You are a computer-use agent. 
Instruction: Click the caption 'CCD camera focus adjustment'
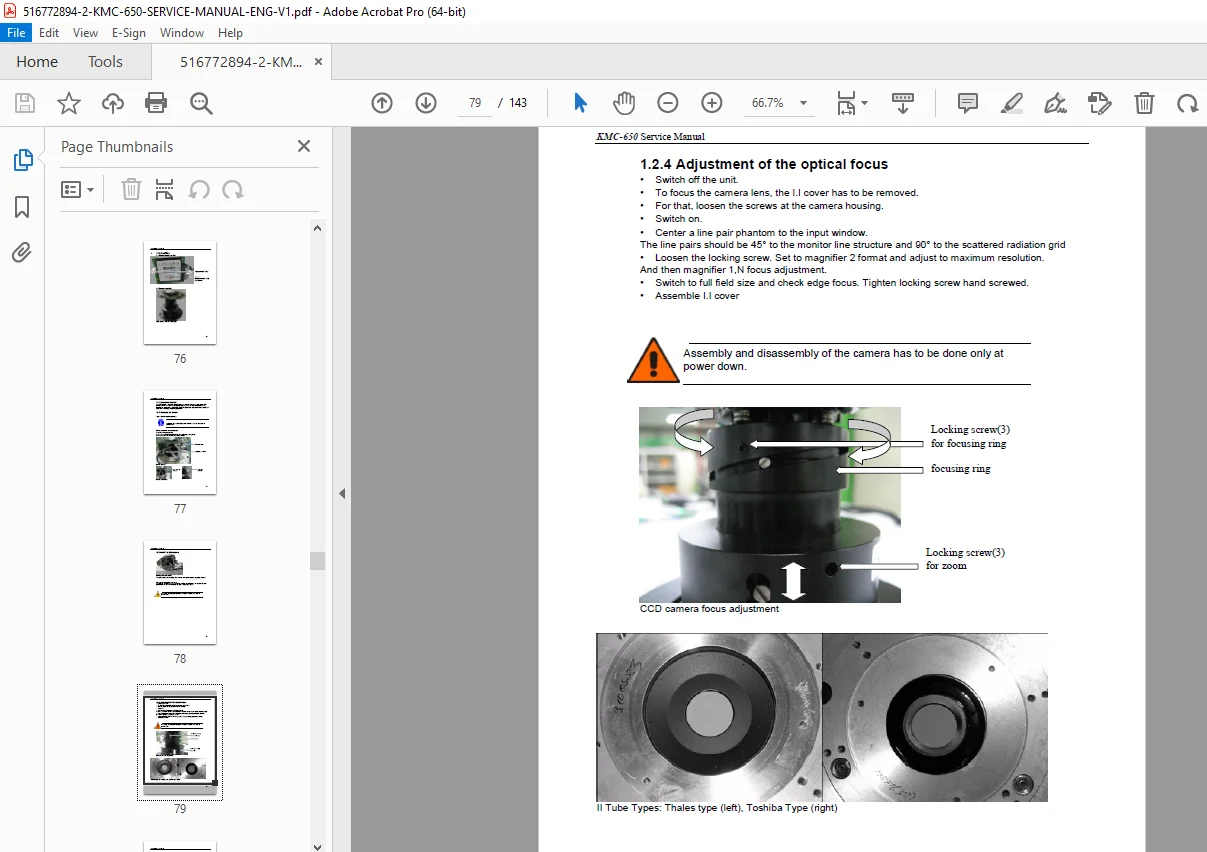pyautogui.click(x=709, y=608)
